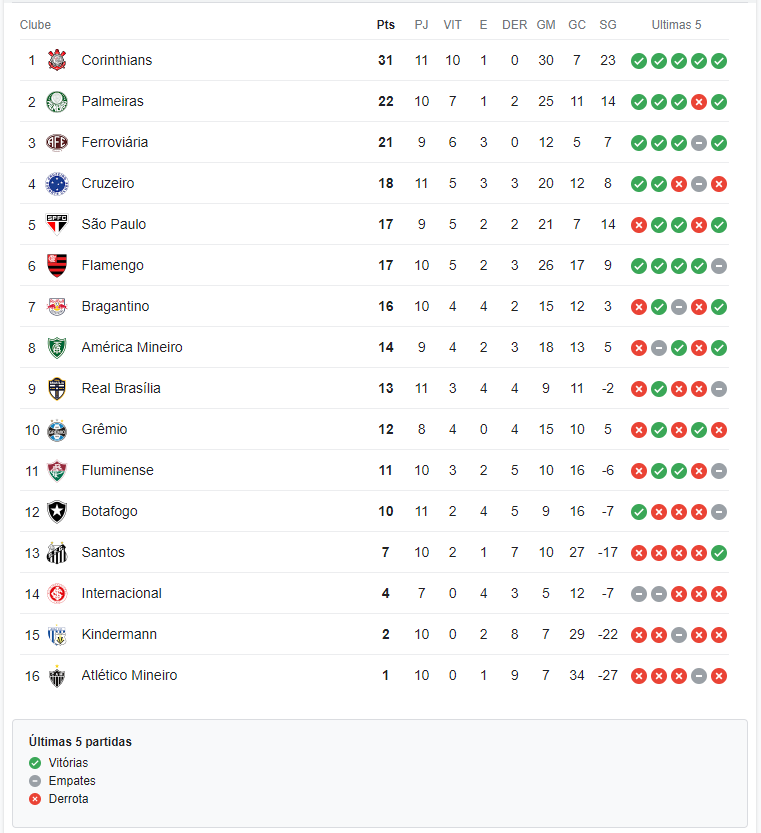This screenshot has height=833, width=761.
Task: Click Santos' green win icon in last five
Action: [x=719, y=553]
